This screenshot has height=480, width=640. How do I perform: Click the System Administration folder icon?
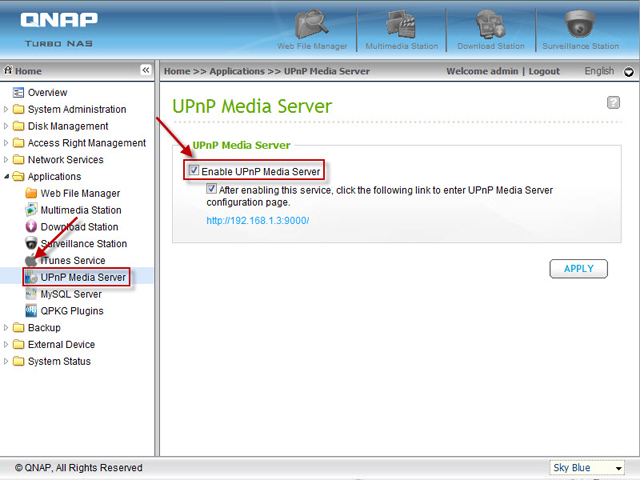18,109
